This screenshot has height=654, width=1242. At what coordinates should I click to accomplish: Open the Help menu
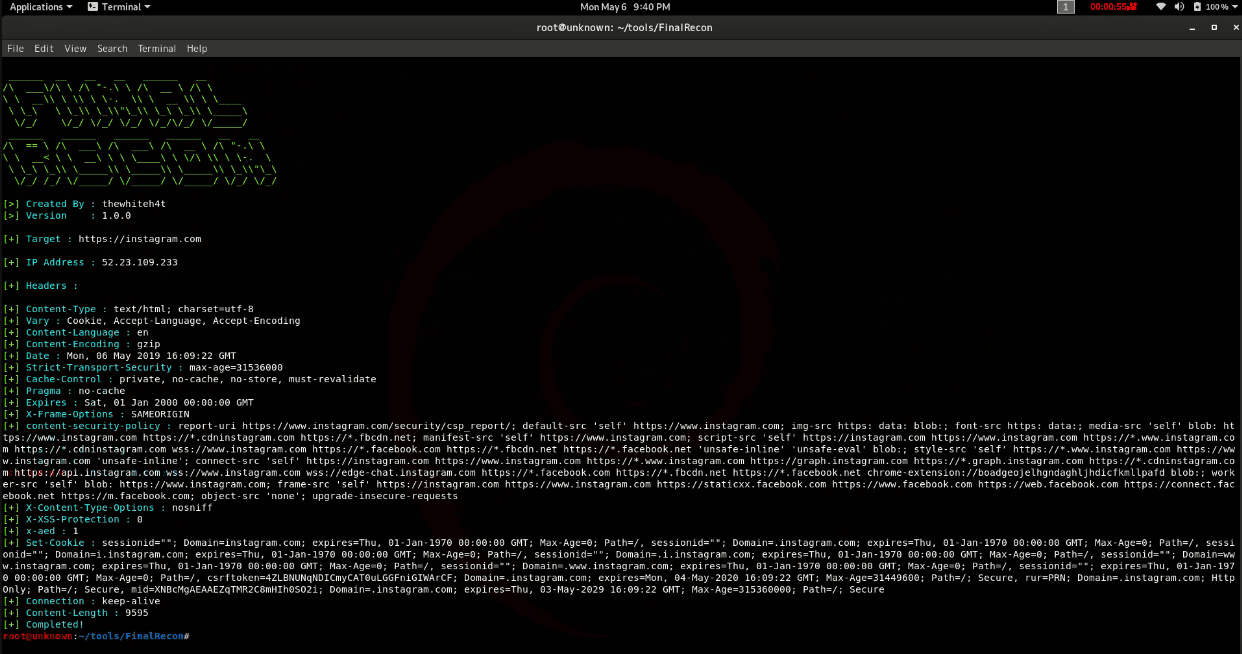pos(197,48)
